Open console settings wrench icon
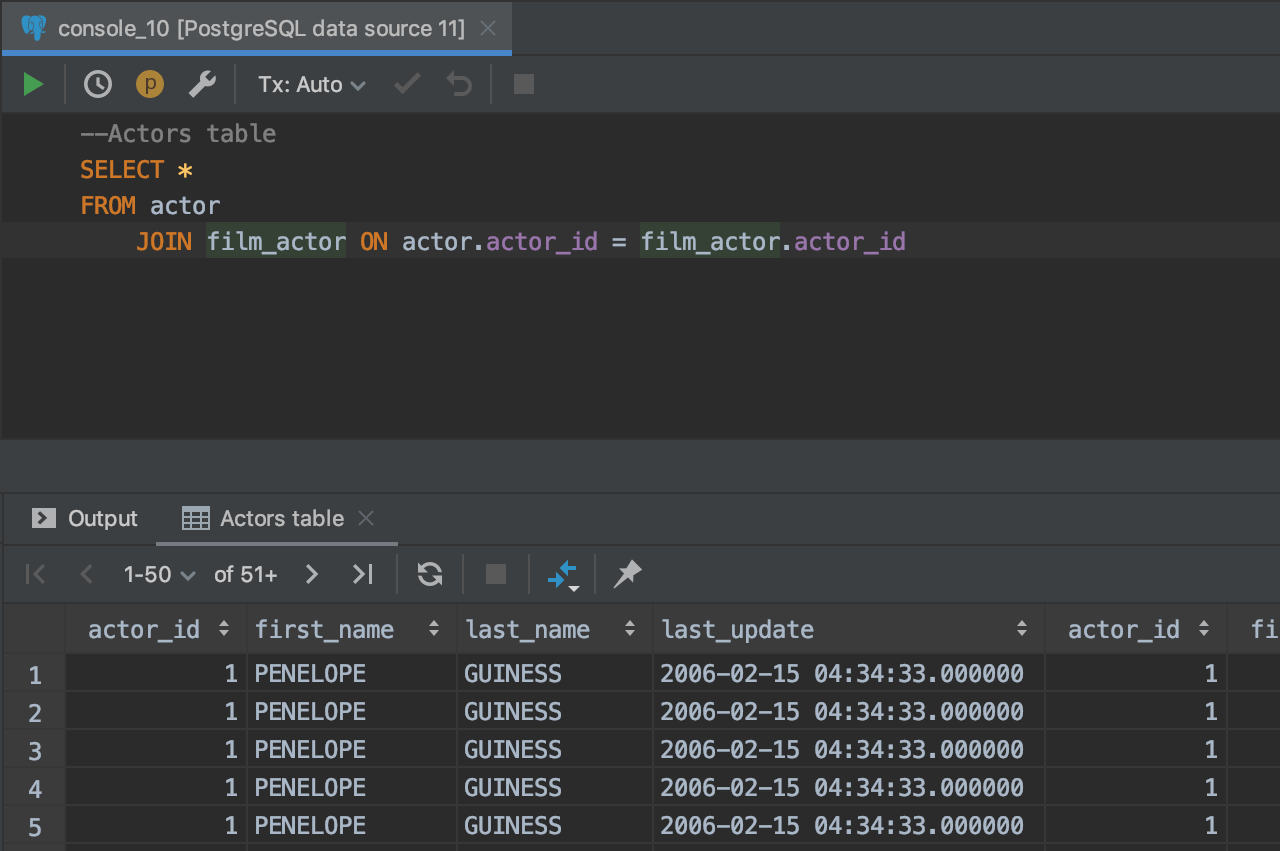This screenshot has width=1280, height=851. click(202, 85)
